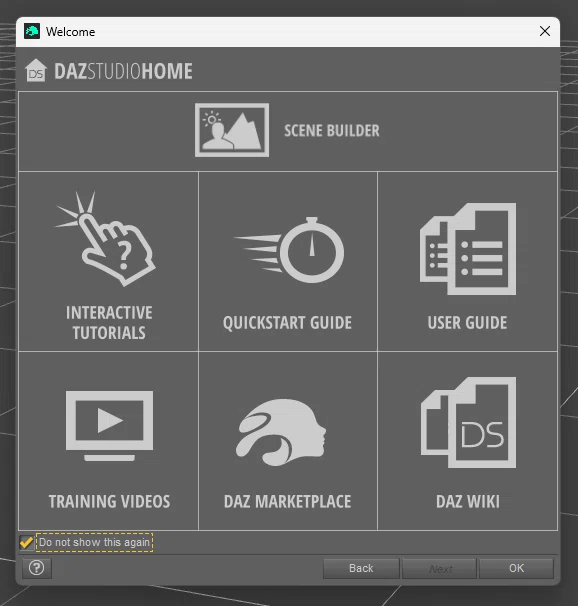Click the TRAINING VIDEOS caption
The width and height of the screenshot is (578, 606).
(x=109, y=501)
